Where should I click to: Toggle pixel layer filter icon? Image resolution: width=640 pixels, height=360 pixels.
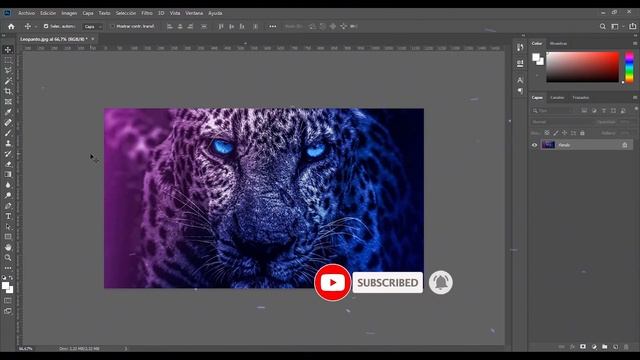click(584, 111)
